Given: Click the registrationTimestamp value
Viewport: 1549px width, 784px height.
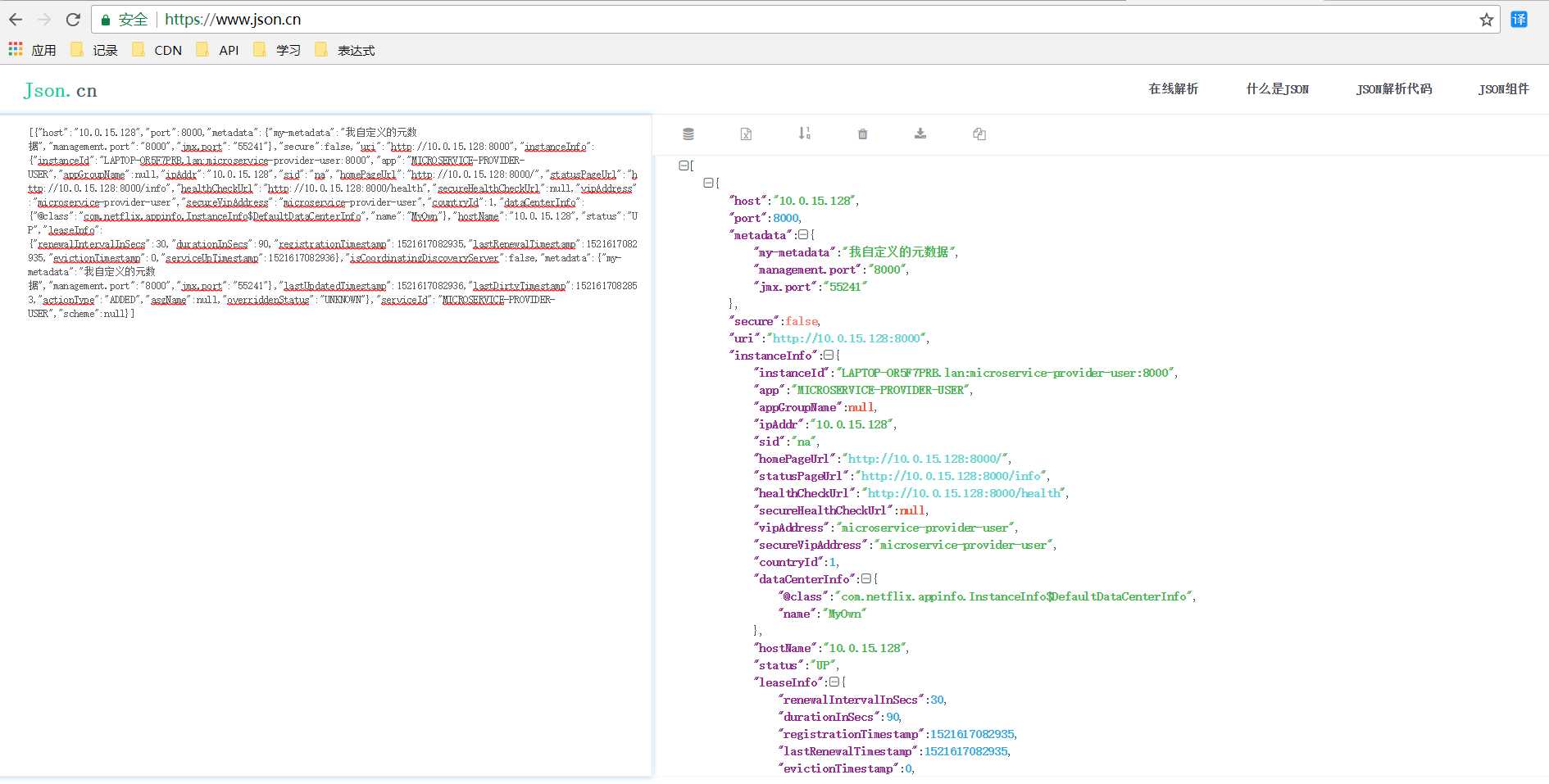Looking at the screenshot, I should [x=972, y=734].
